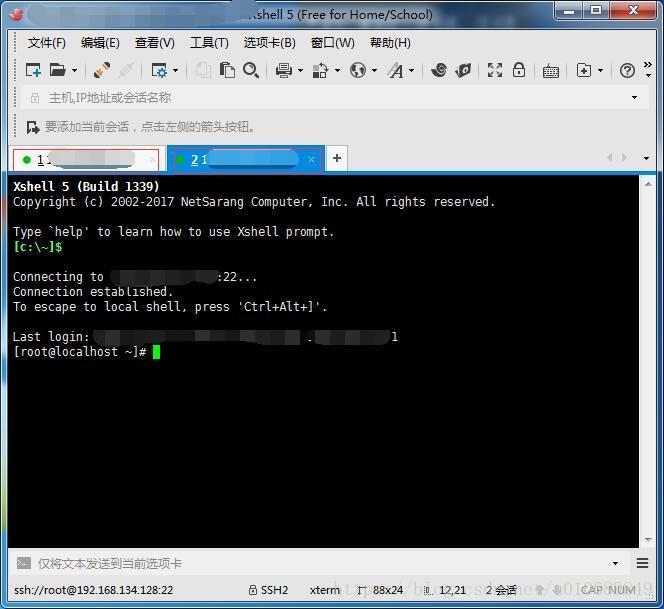Viewport: 664px width, 609px height.
Task: Click the Font icon
Action: pyautogui.click(x=396, y=70)
